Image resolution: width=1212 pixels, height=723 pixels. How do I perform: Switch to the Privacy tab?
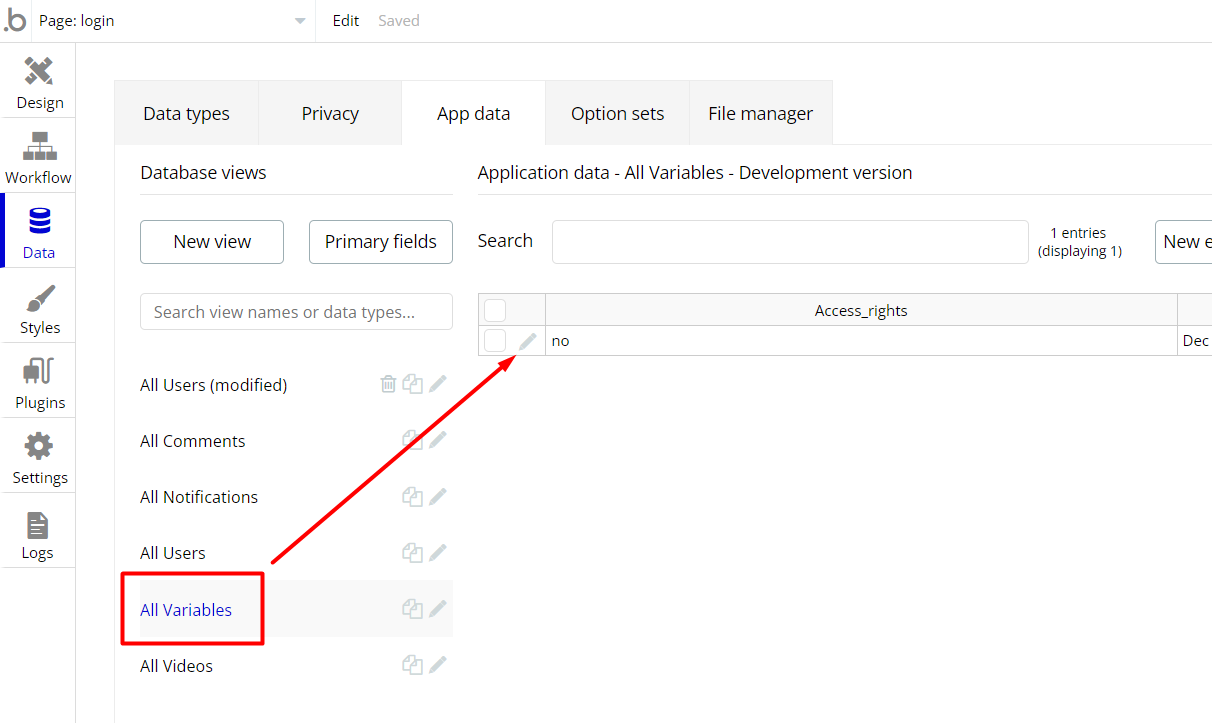330,114
